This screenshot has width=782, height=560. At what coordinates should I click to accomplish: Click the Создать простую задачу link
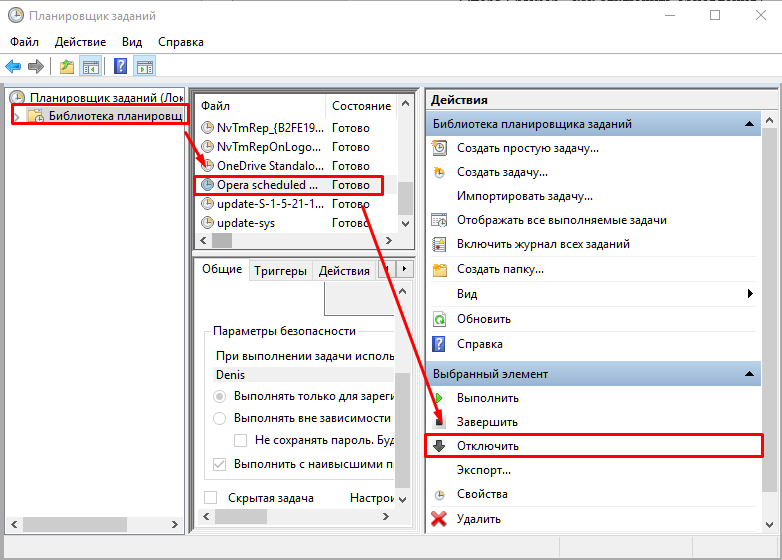click(528, 148)
